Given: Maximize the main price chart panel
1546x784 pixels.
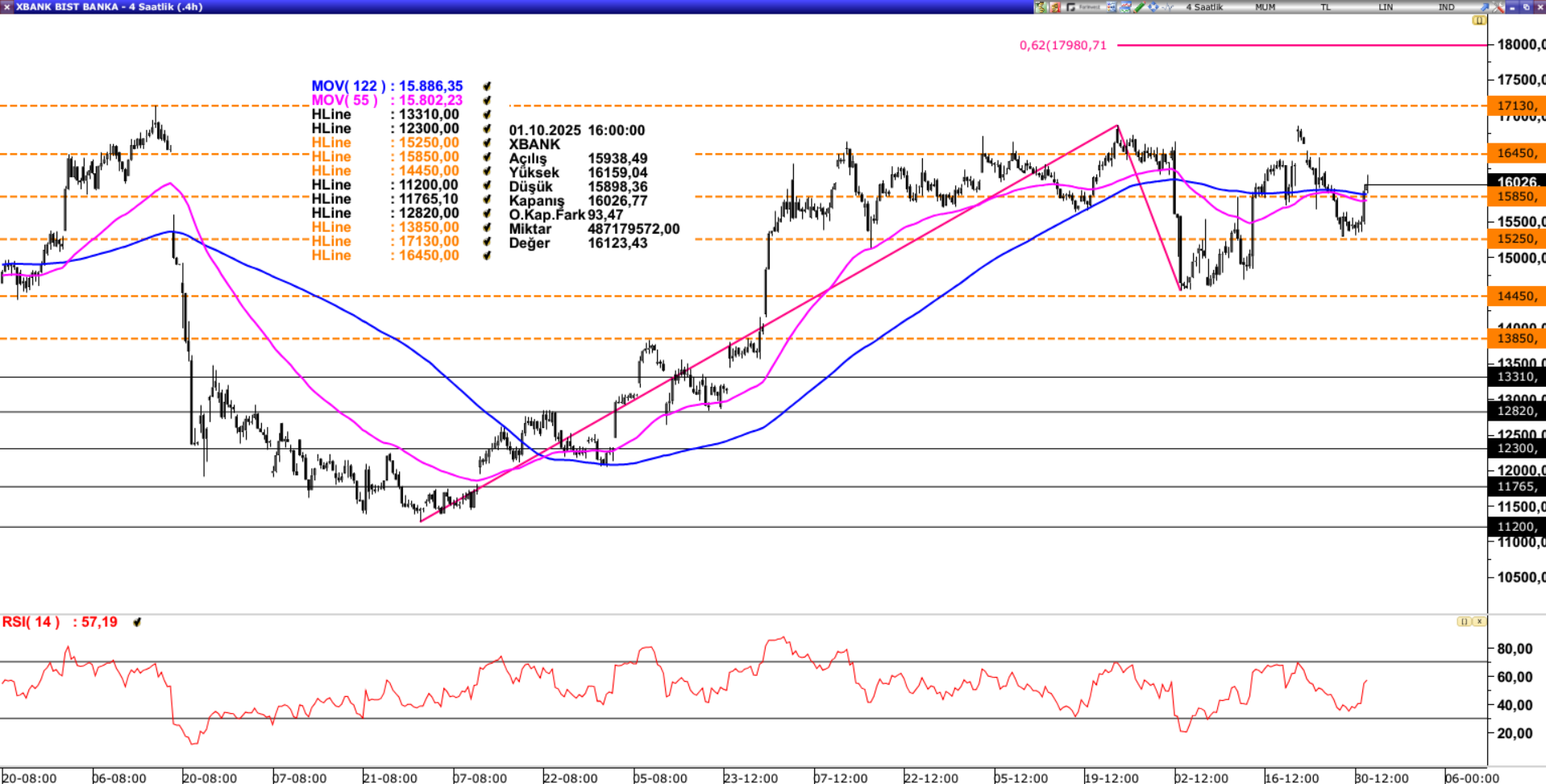Looking at the screenshot, I should click(1478, 20).
